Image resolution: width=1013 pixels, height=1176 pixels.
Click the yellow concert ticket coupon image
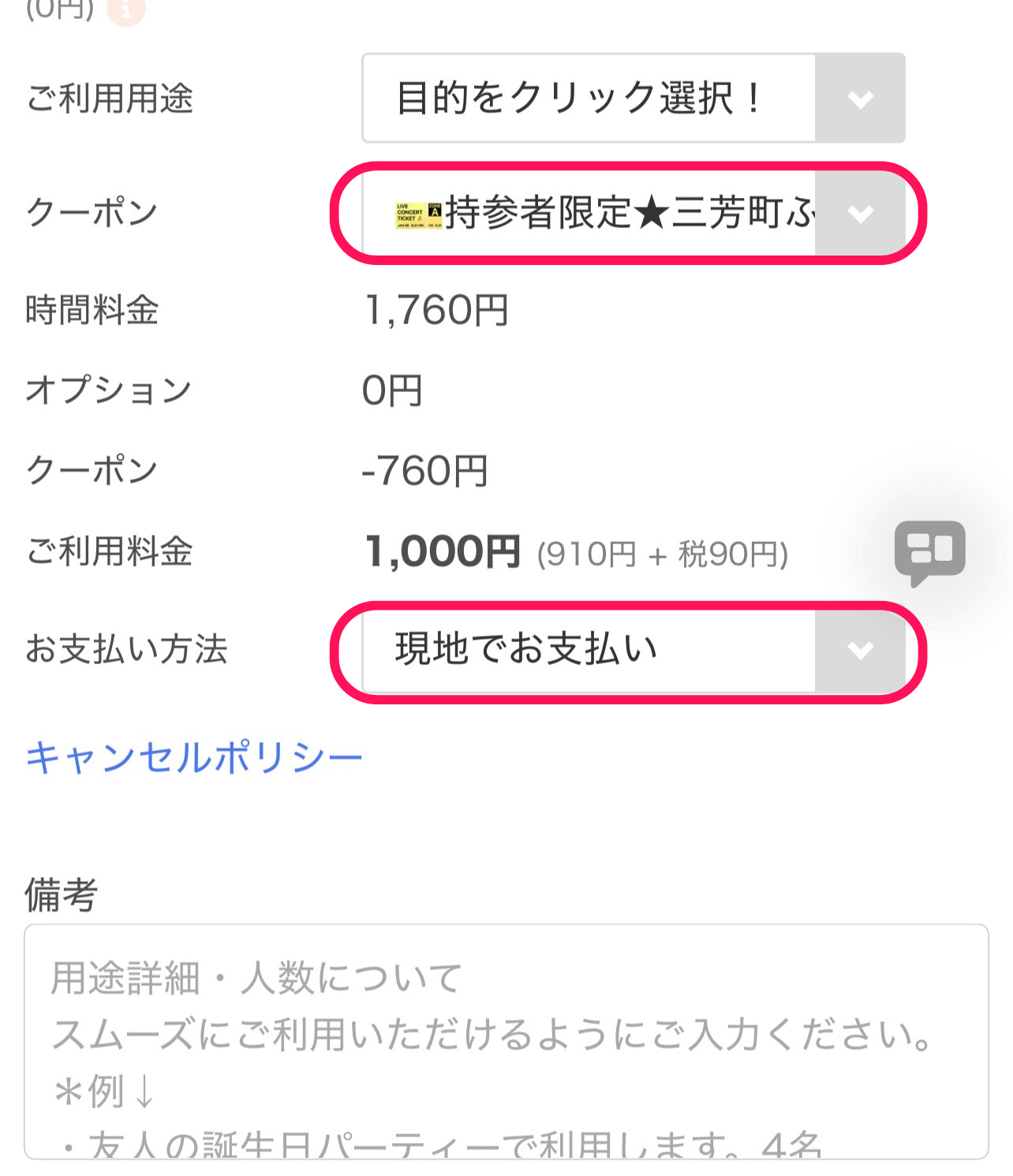click(418, 215)
